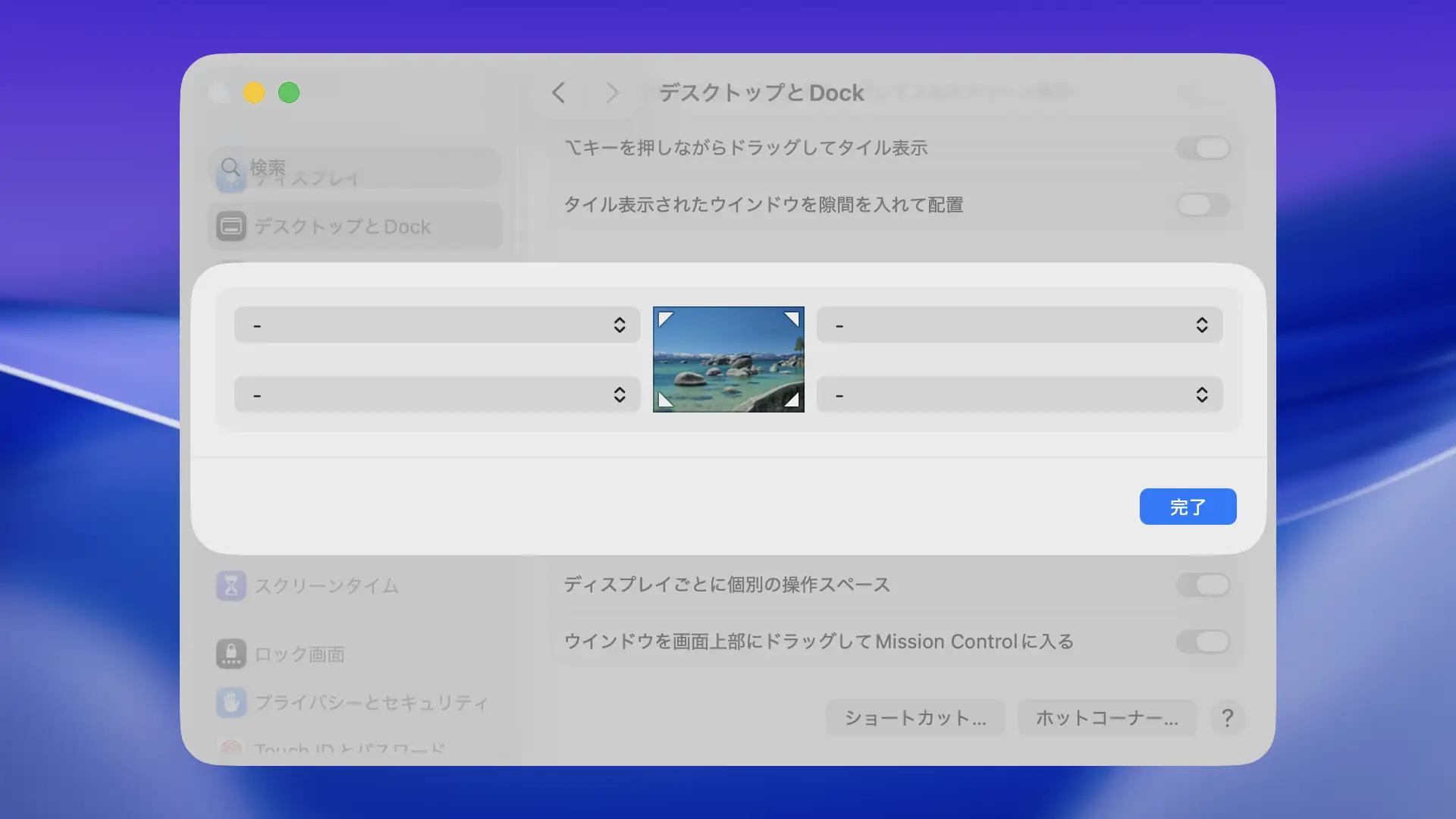Viewport: 1456px width, 819px height.
Task: Click the Screen Time hourglass icon
Action: coord(231,585)
